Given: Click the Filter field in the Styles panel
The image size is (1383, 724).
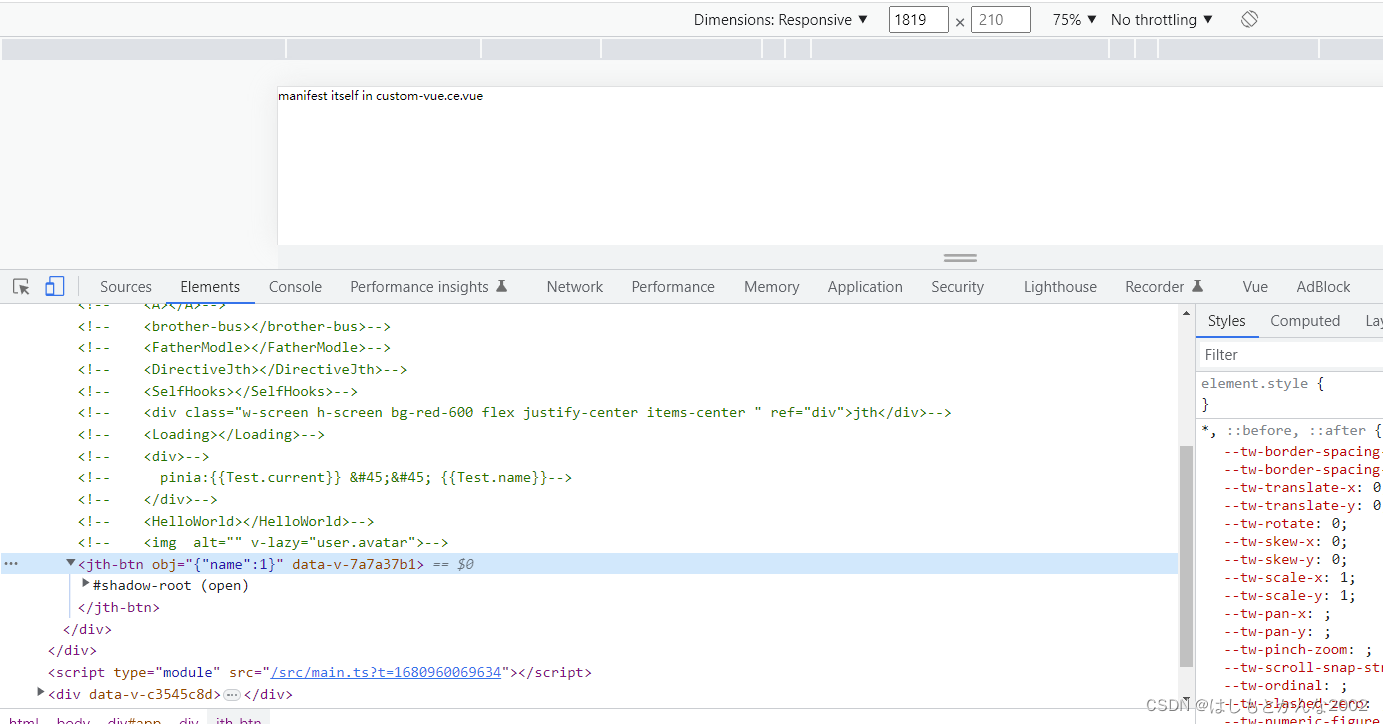Looking at the screenshot, I should [x=1280, y=354].
